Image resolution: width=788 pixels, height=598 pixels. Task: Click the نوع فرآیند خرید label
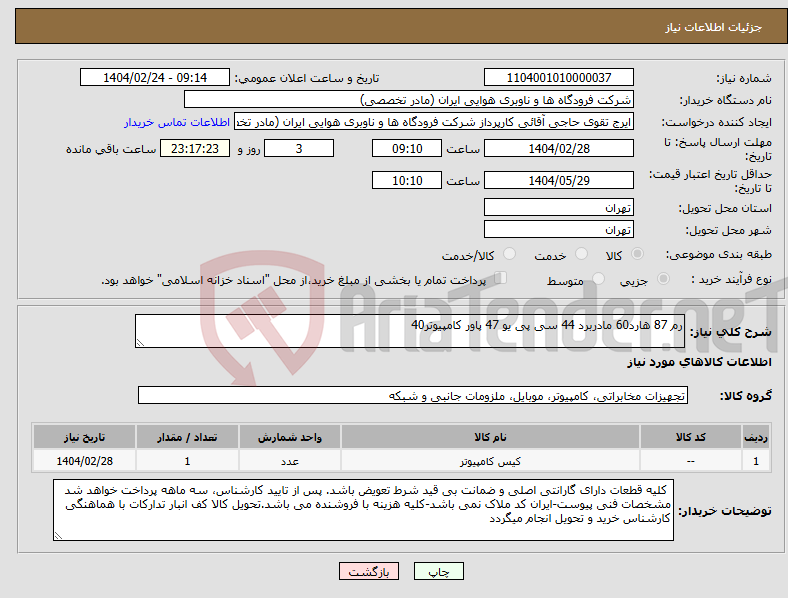[731, 279]
